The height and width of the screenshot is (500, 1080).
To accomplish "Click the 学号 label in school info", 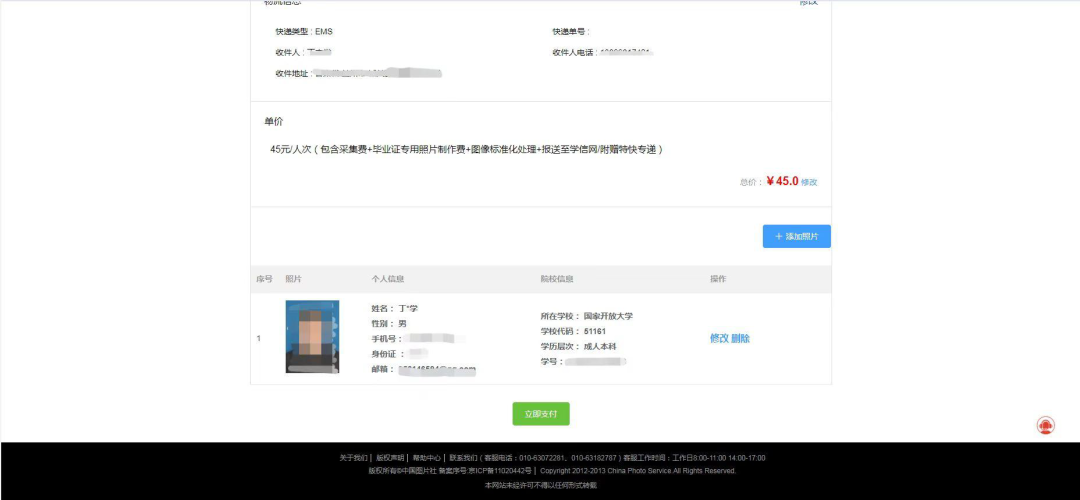I will pyautogui.click(x=551, y=362).
